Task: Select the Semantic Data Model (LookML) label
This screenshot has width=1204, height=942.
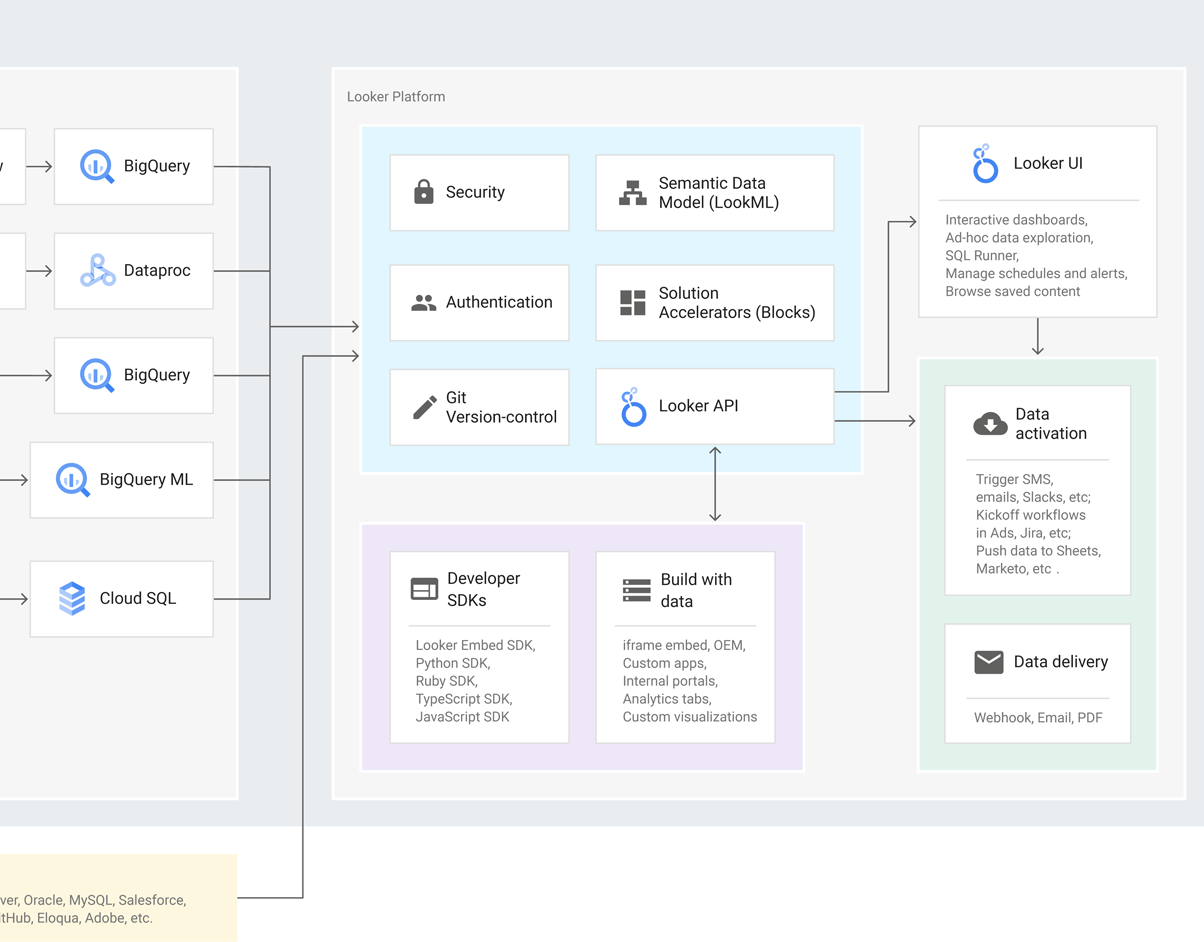Action: click(719, 192)
